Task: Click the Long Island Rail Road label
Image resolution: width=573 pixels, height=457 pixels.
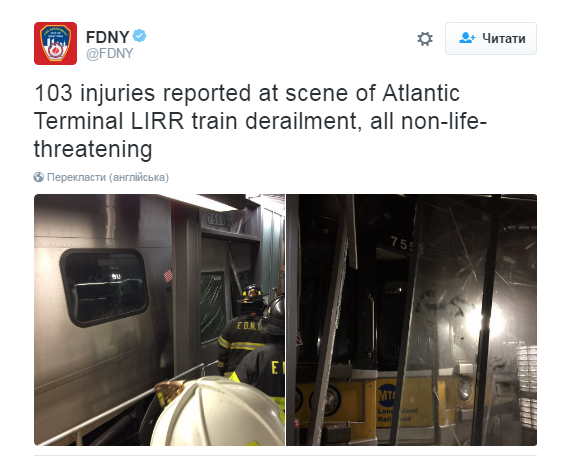Action: pyautogui.click(x=398, y=415)
